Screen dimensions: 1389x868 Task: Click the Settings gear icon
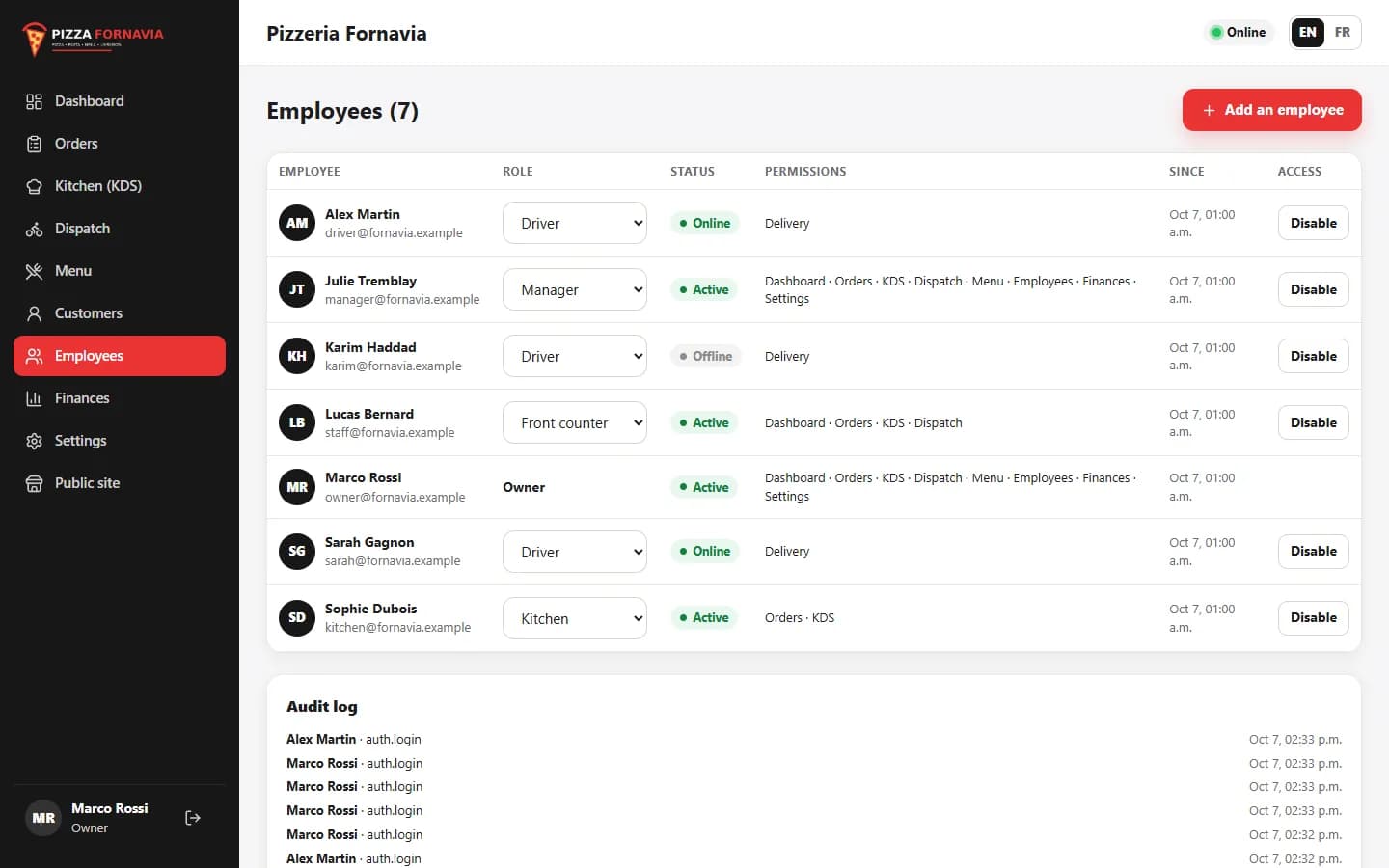(x=34, y=441)
